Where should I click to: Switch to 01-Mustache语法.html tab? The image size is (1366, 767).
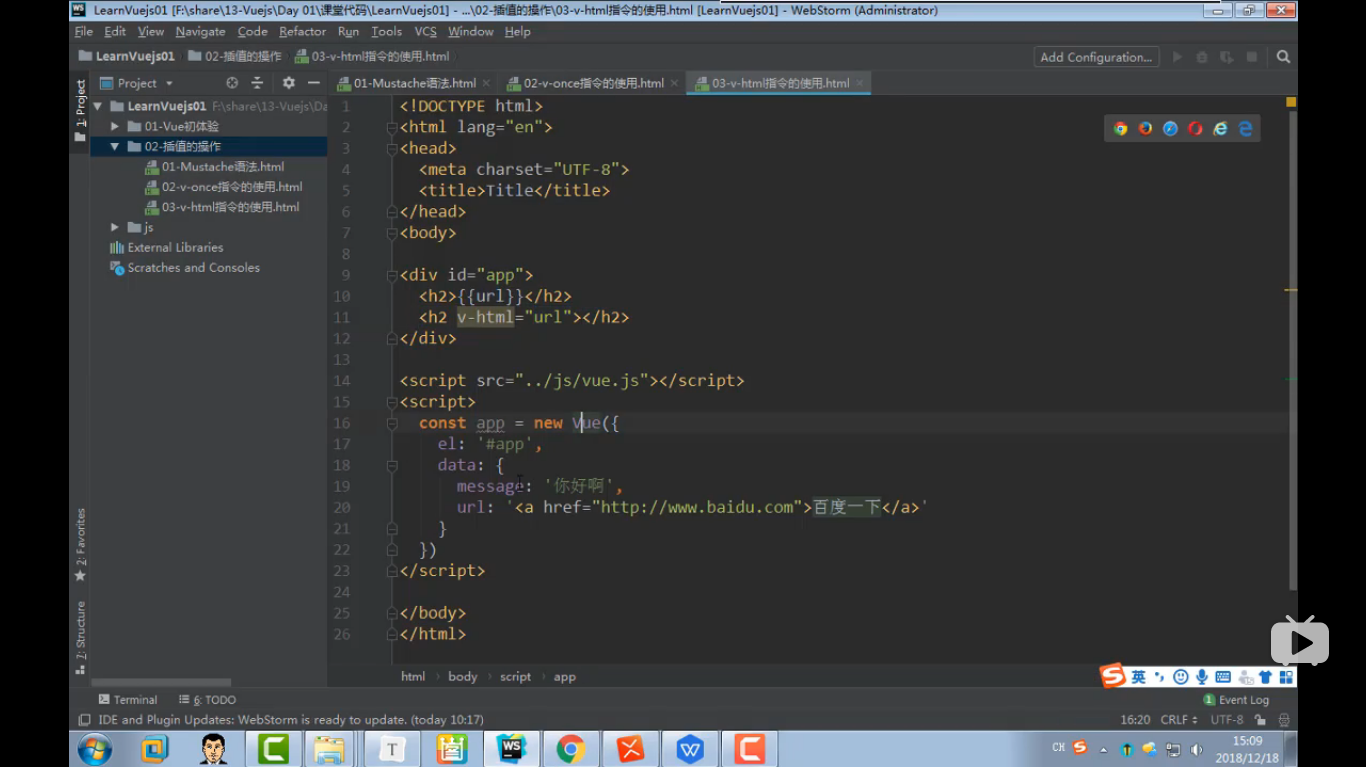click(414, 83)
